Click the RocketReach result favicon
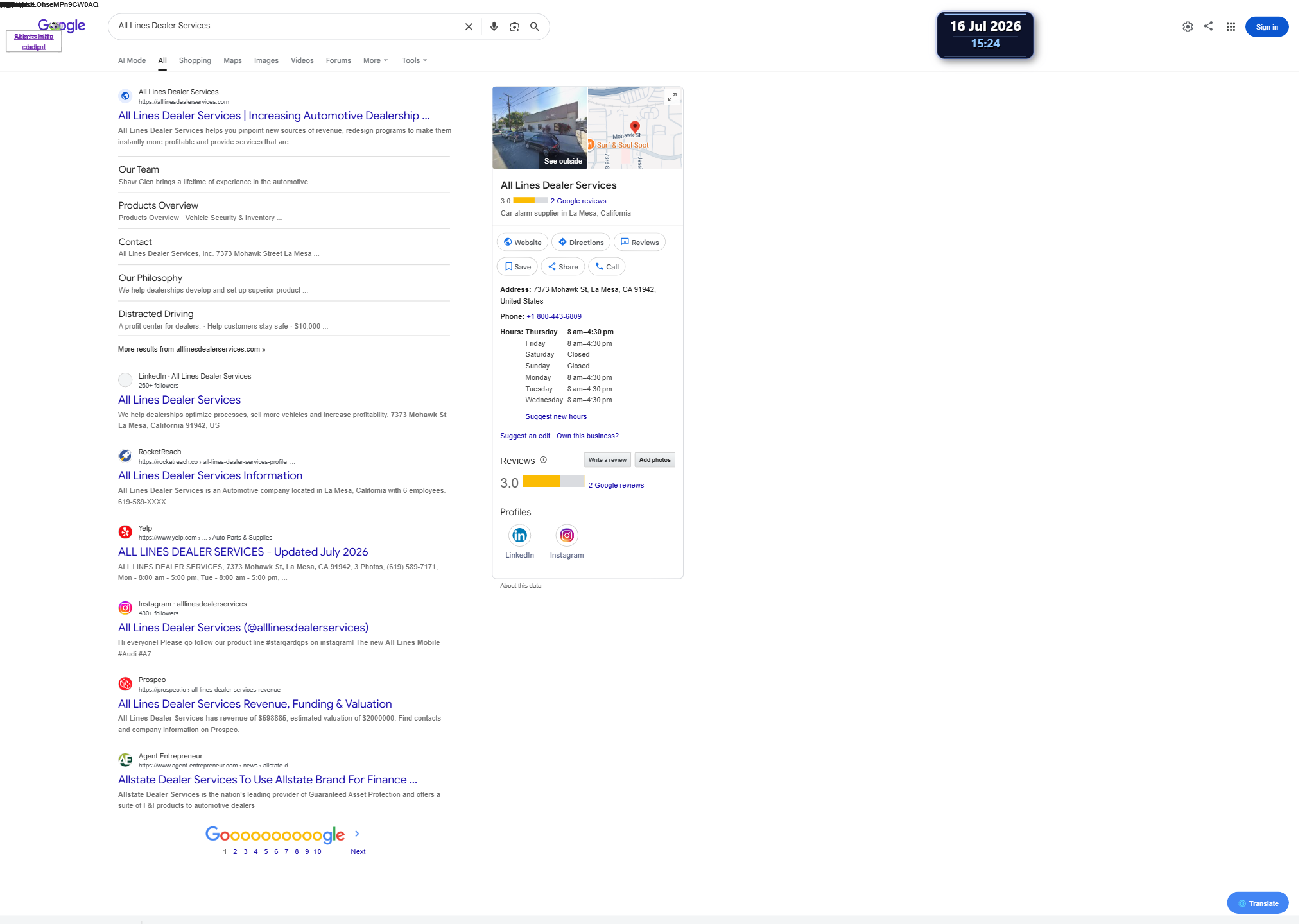The height and width of the screenshot is (924, 1307). 125,456
